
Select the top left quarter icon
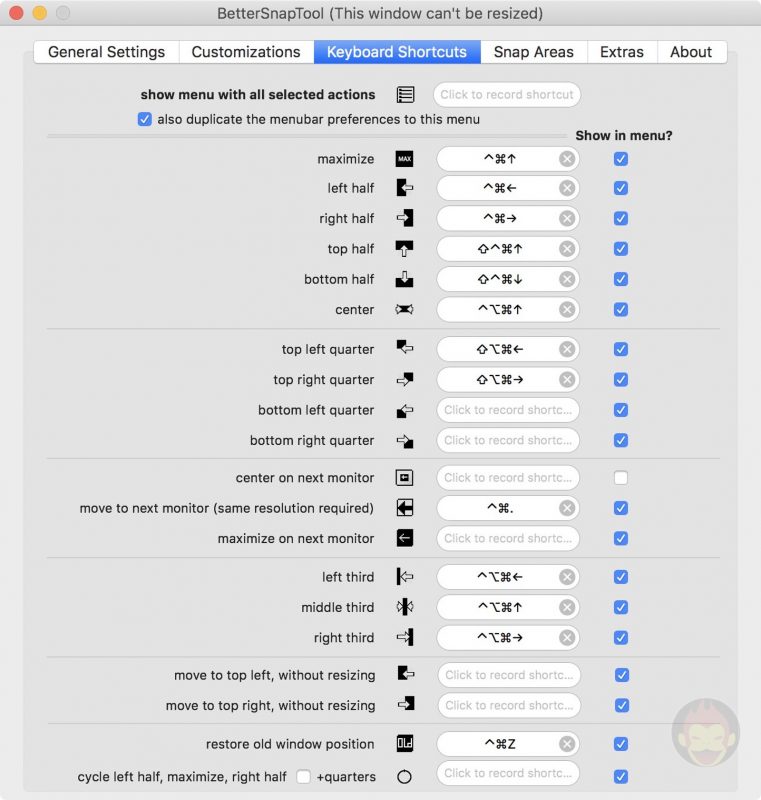point(404,349)
